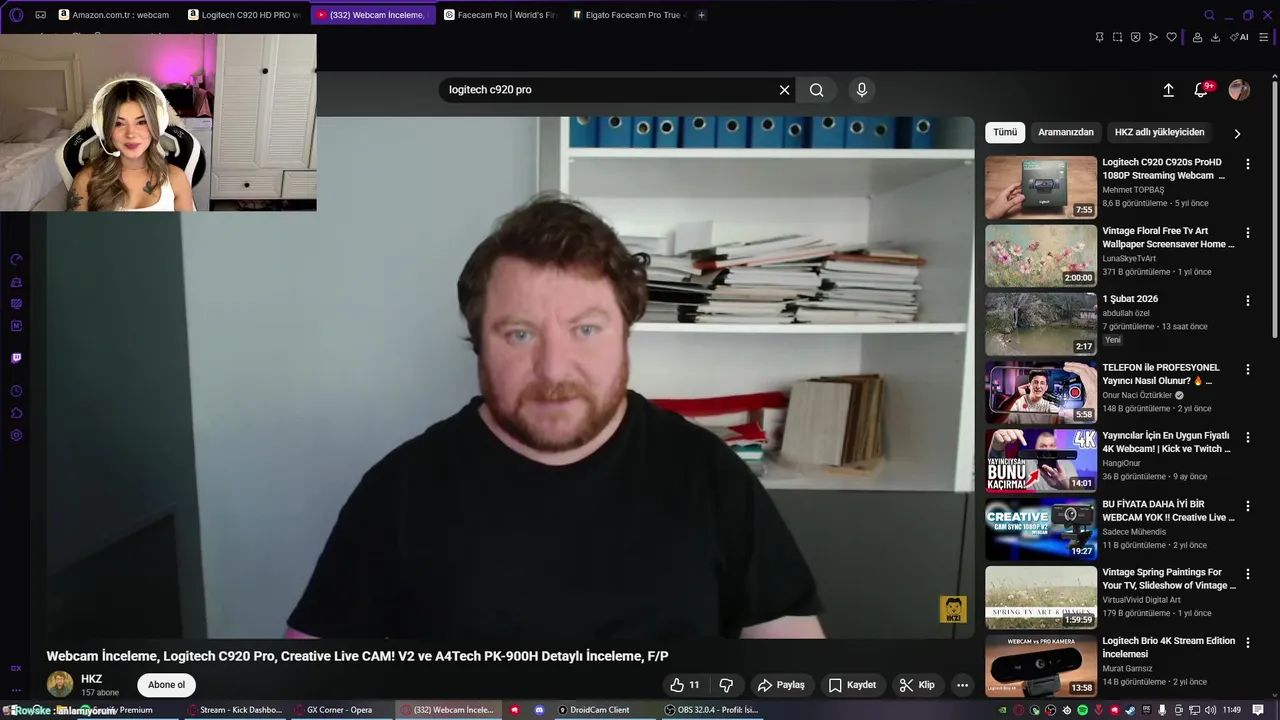Clear the search box with X icon

tap(785, 90)
